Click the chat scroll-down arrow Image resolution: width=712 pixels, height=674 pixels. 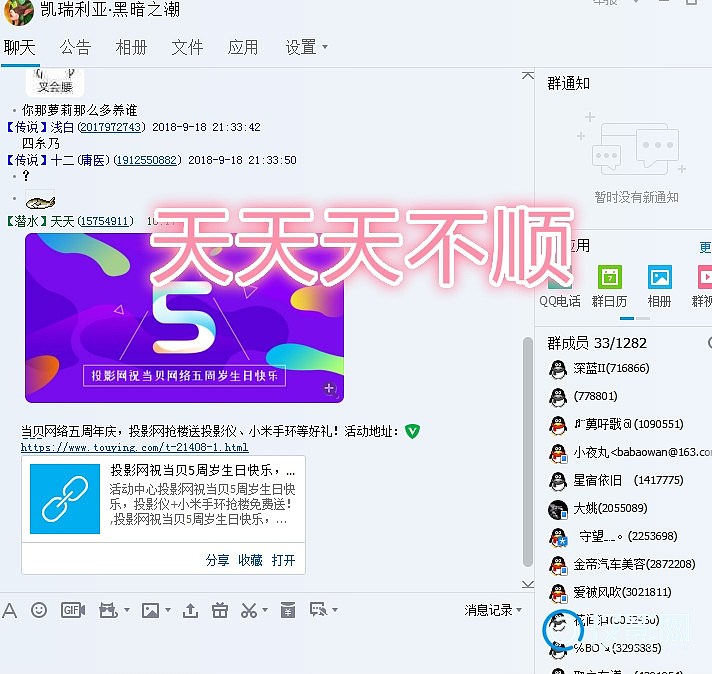528,584
